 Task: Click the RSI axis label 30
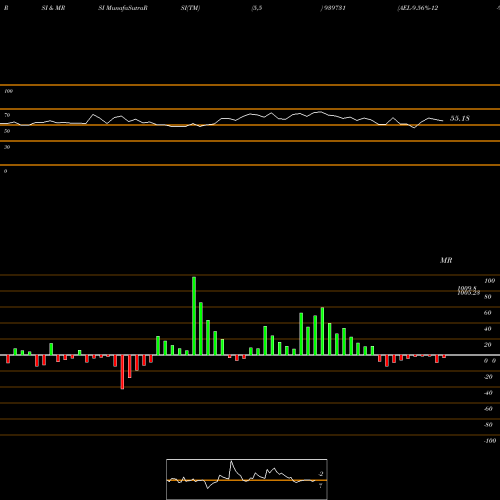pos(7,147)
